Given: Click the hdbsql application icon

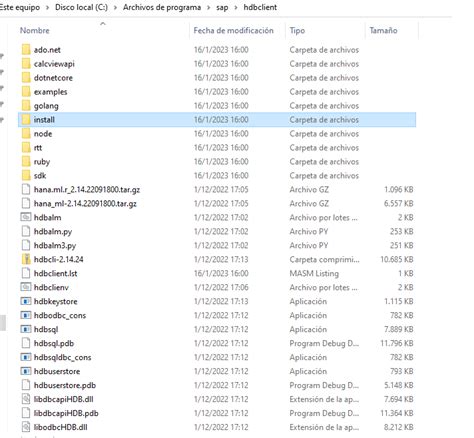Looking at the screenshot, I should tap(26, 329).
